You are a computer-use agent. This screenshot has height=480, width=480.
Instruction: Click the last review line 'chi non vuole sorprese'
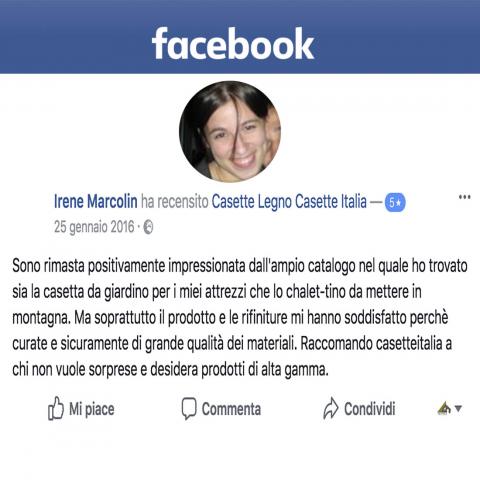click(x=170, y=370)
